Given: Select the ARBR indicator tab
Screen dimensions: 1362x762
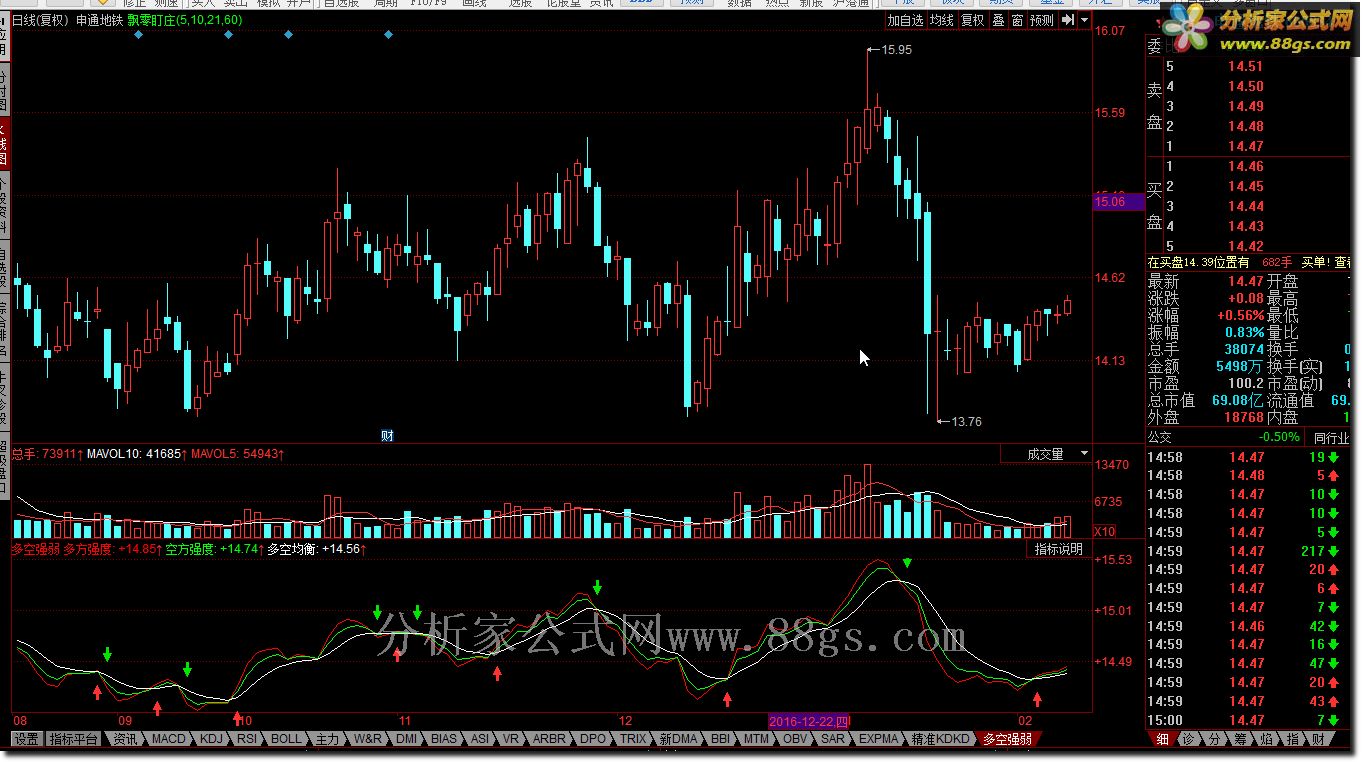Looking at the screenshot, I should pyautogui.click(x=549, y=739).
